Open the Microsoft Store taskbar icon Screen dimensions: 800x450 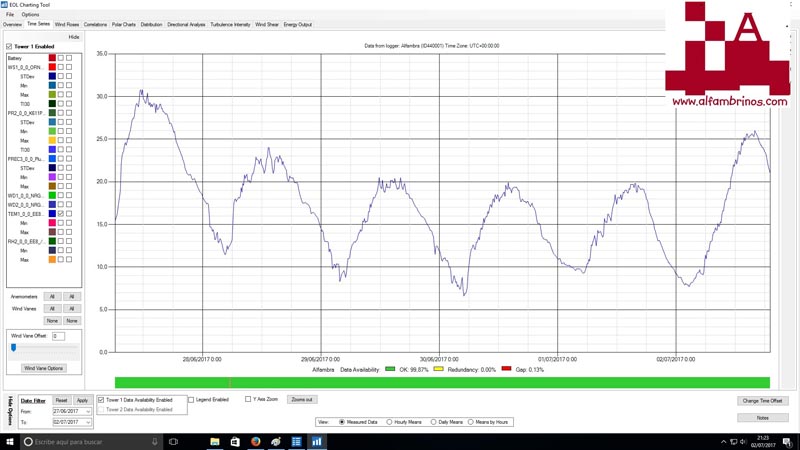point(235,442)
